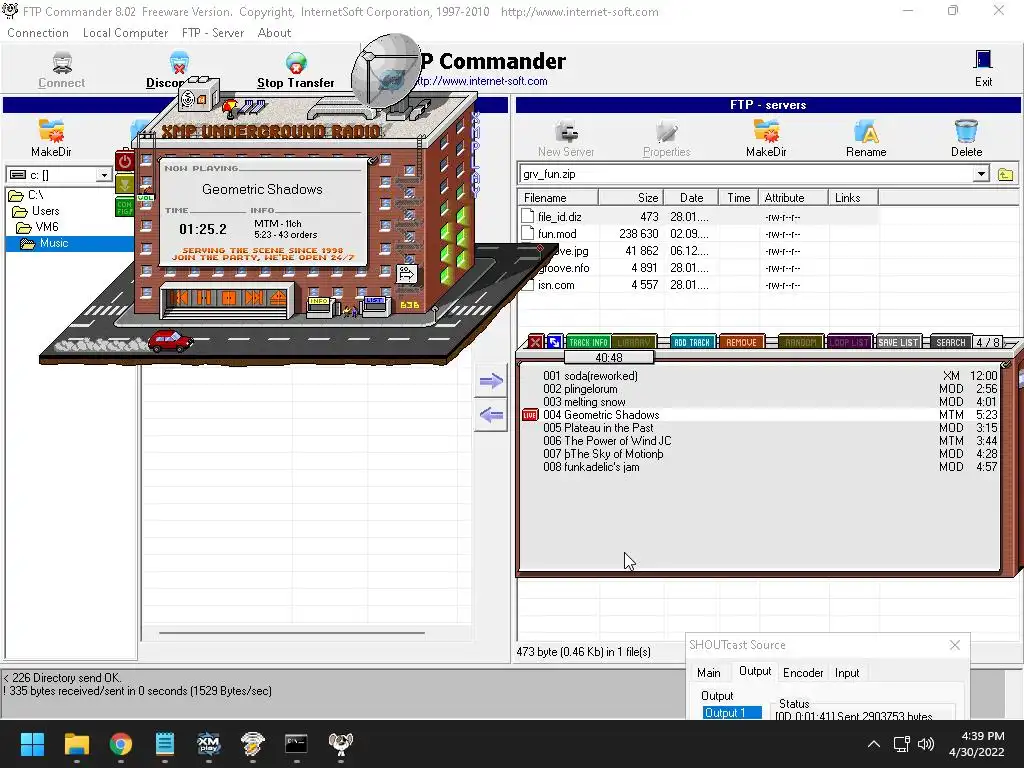
Task: Click XMPlay green CONFIG button
Action: point(124,208)
